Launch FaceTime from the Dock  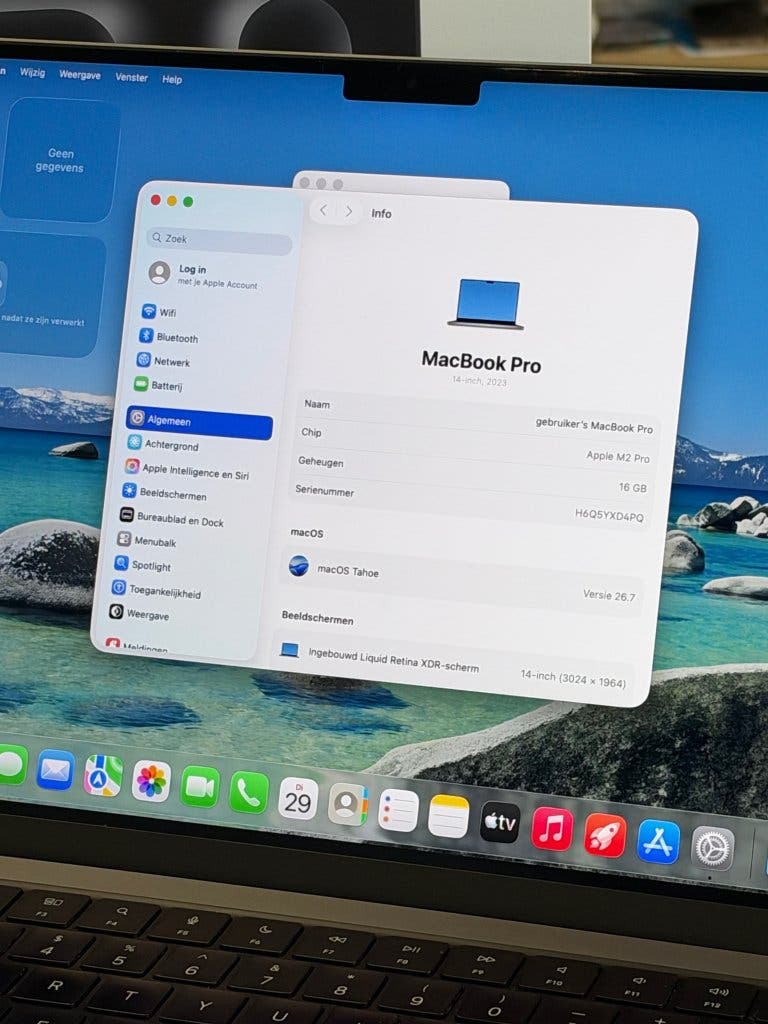[x=200, y=788]
